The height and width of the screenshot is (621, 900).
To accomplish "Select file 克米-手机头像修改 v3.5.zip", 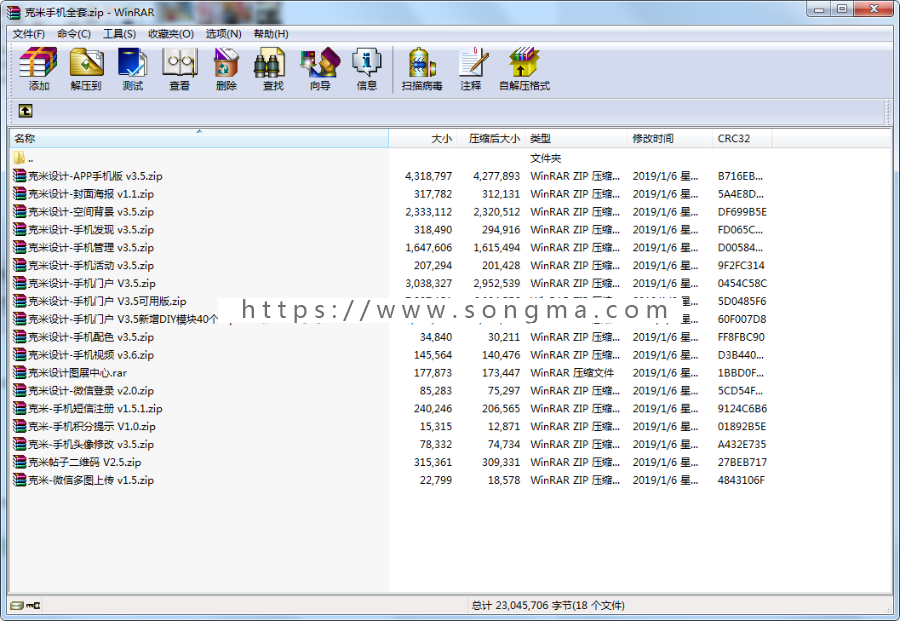I will click(x=91, y=444).
